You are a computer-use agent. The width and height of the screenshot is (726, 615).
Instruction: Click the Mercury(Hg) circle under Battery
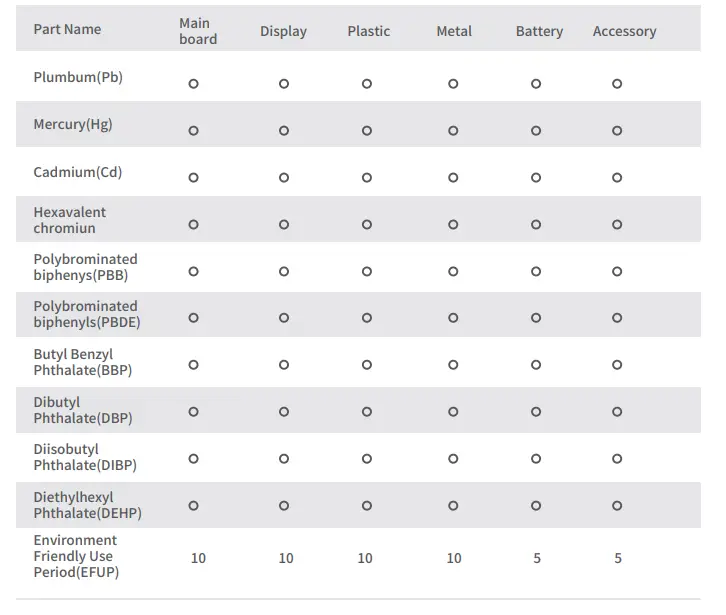click(x=536, y=131)
